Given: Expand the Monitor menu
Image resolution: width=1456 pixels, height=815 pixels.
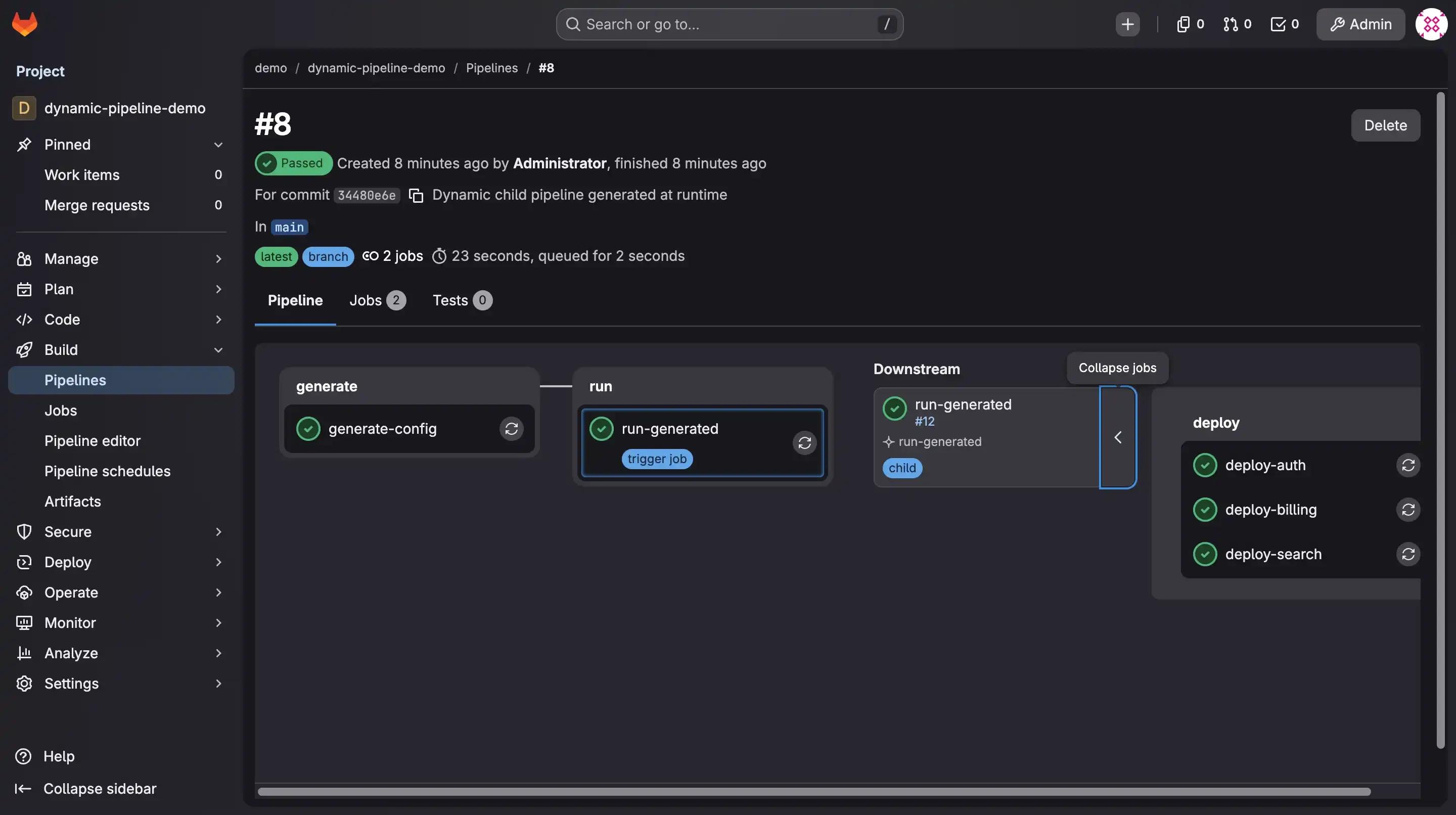Looking at the screenshot, I should tap(121, 623).
